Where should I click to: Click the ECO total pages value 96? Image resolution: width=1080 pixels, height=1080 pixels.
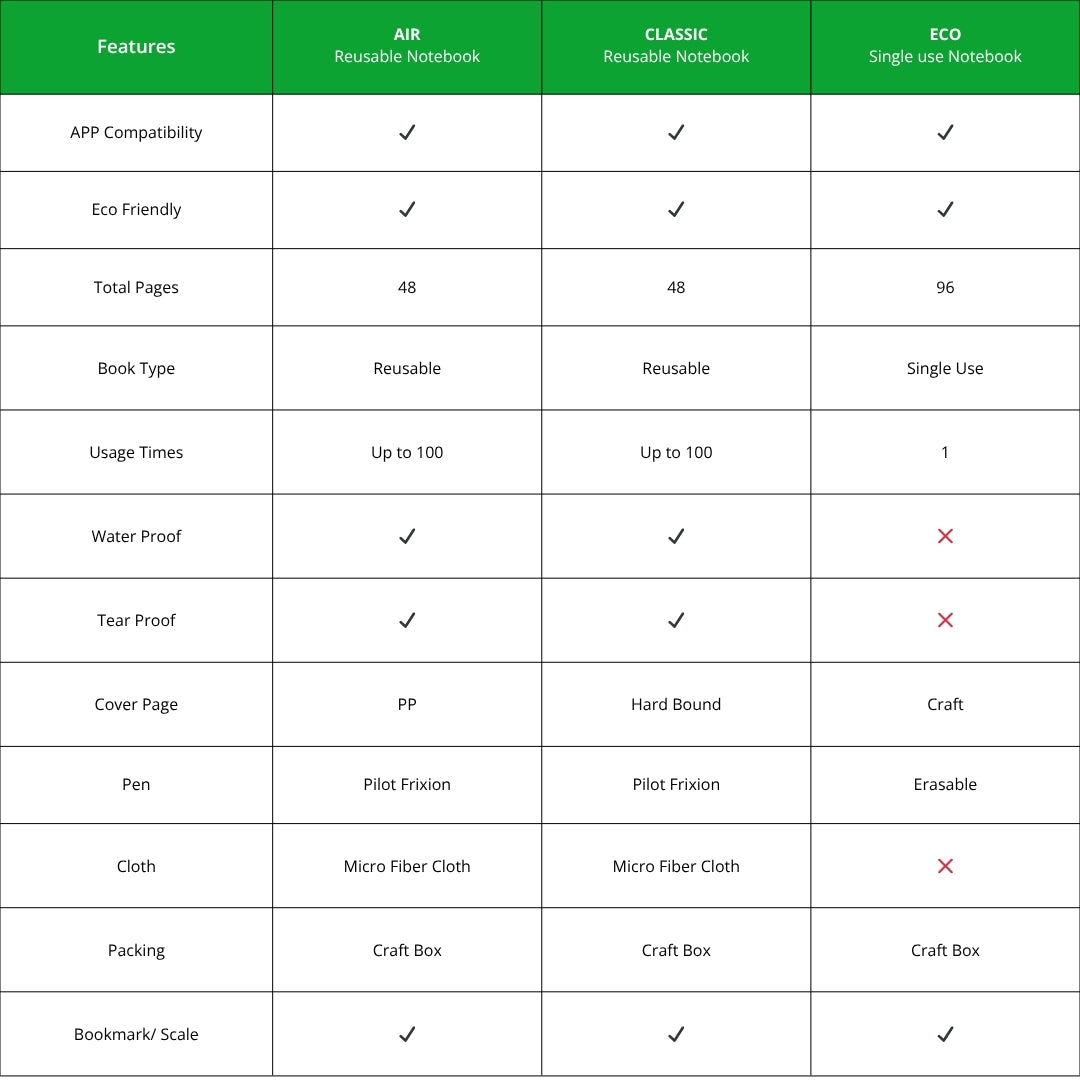click(x=945, y=287)
